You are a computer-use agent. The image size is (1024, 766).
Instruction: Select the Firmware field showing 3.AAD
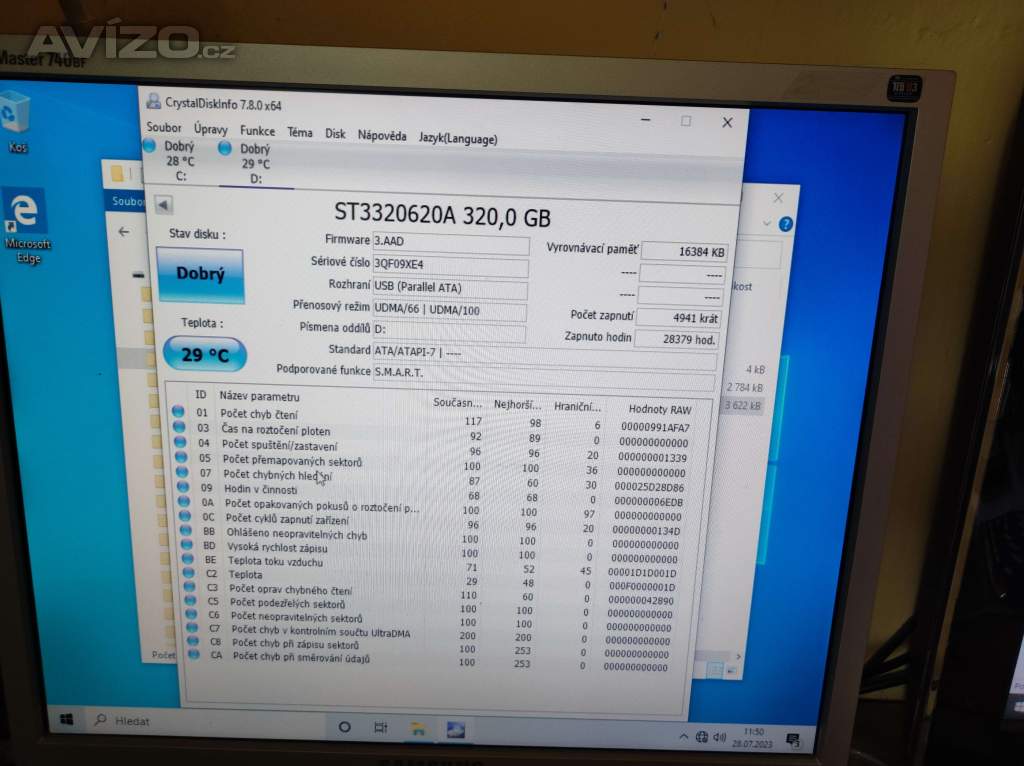pos(451,243)
